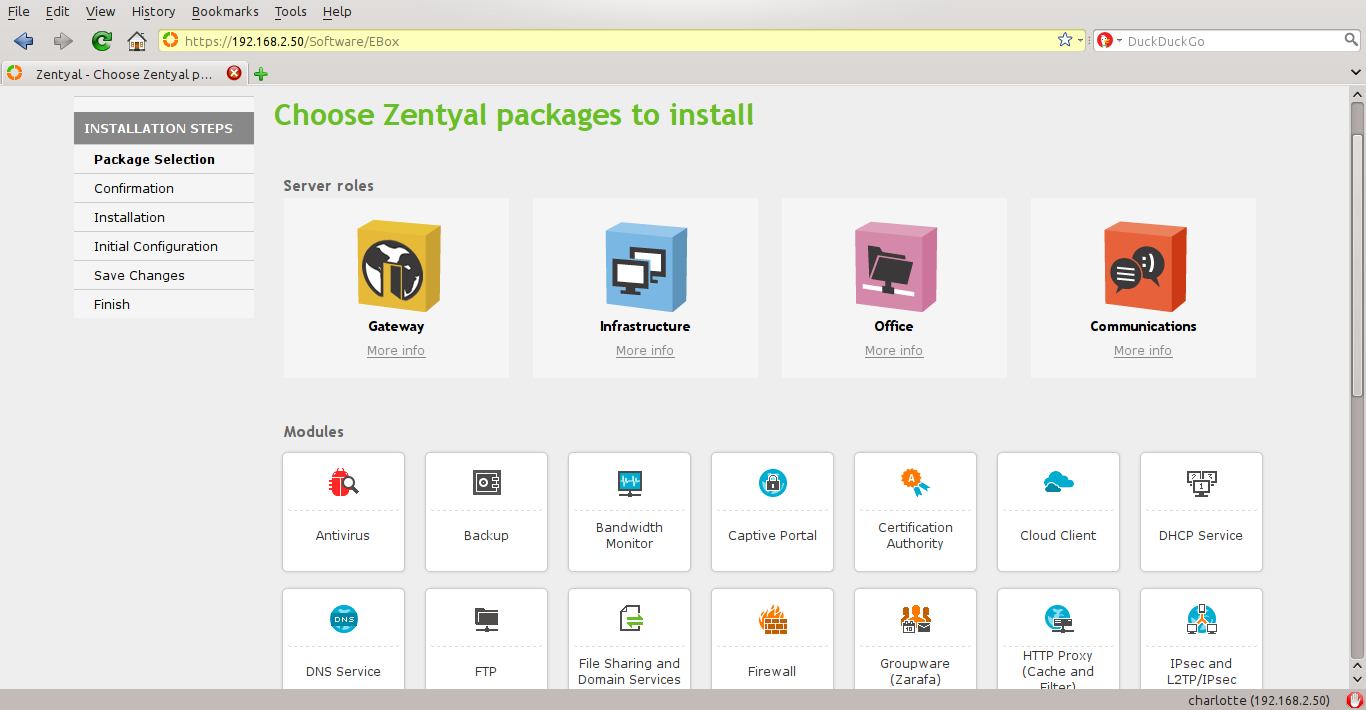This screenshot has width=1366, height=710.
Task: Select Finish step in sidebar
Action: click(164, 304)
